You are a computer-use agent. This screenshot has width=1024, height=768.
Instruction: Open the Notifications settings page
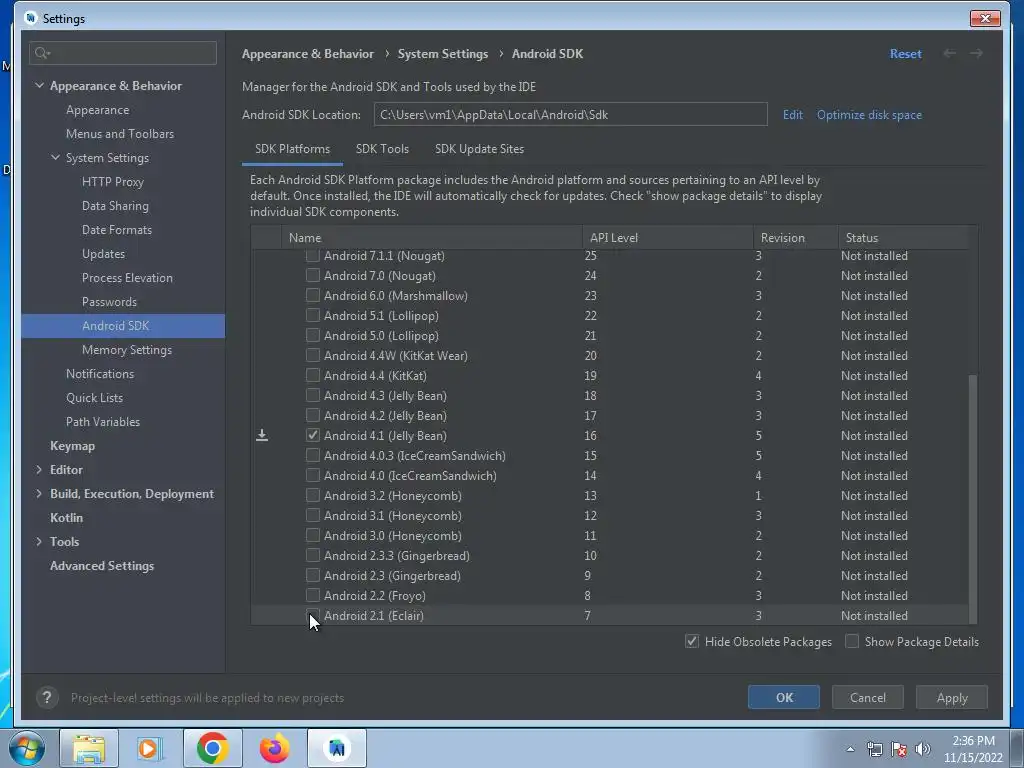click(100, 374)
